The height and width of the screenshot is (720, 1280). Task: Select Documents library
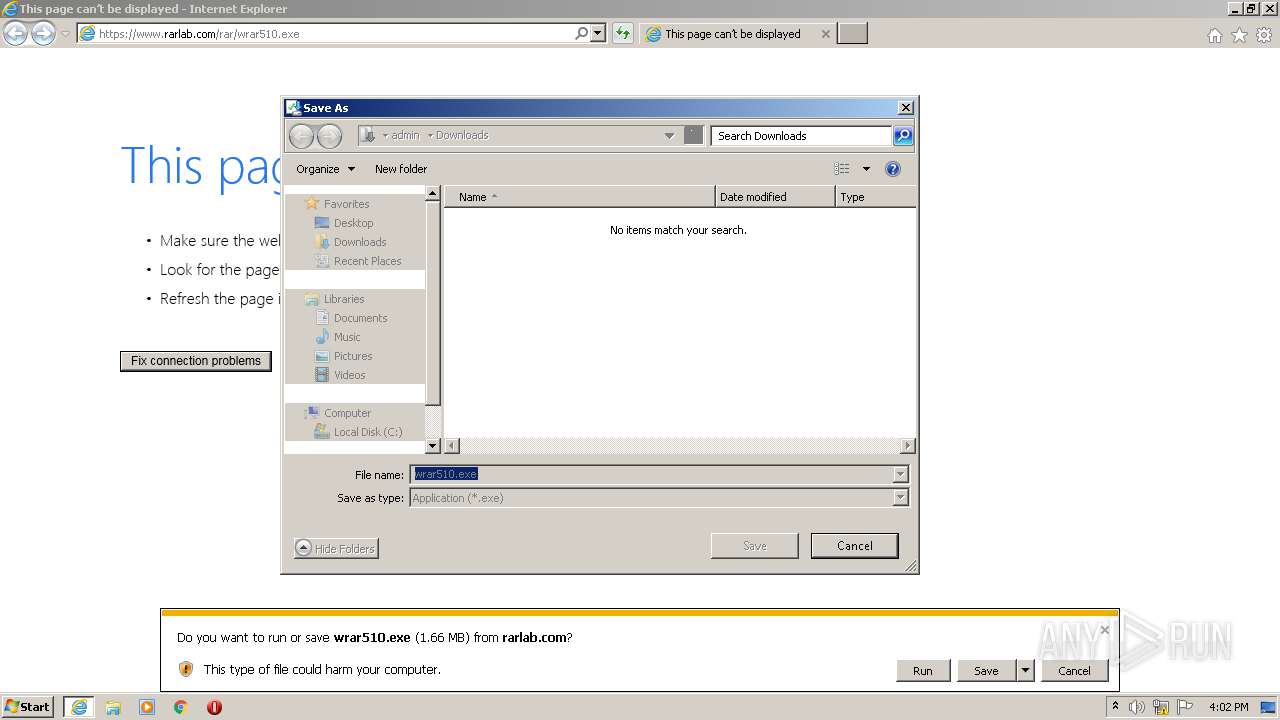pyautogui.click(x=360, y=318)
